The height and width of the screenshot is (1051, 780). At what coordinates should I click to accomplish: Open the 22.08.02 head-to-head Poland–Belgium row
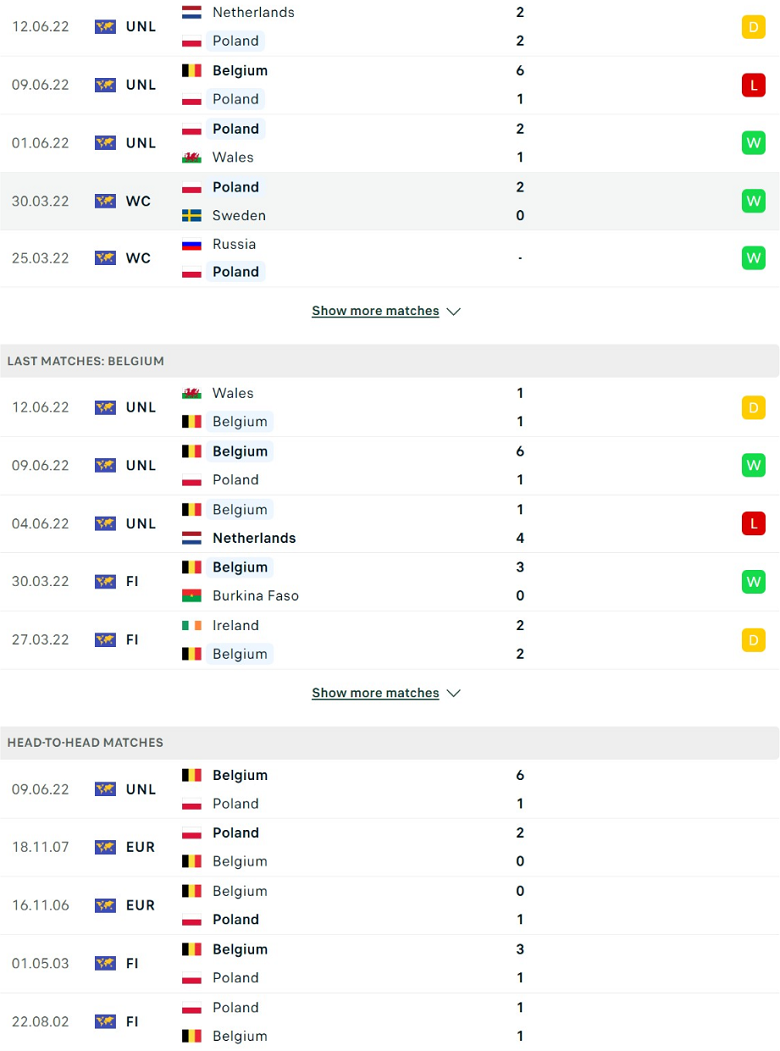[389, 1022]
